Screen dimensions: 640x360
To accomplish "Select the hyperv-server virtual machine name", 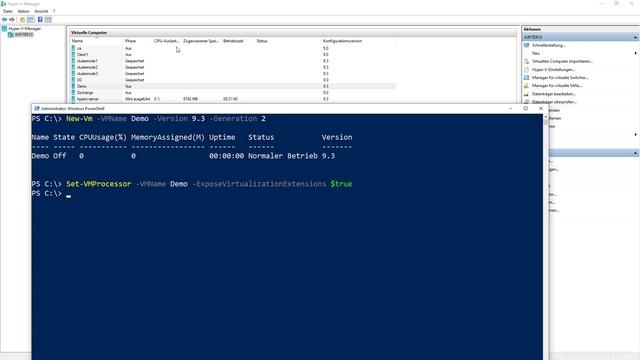I will coord(88,99).
